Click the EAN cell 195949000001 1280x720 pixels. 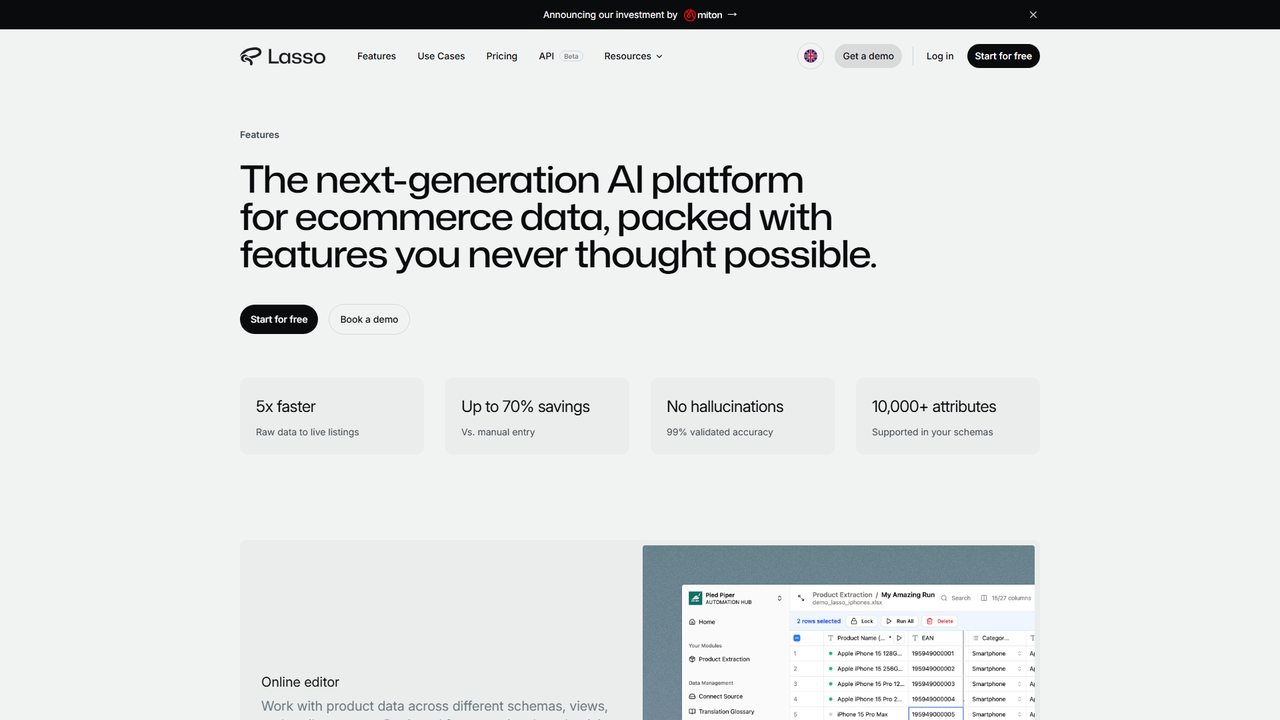[x=935, y=653]
